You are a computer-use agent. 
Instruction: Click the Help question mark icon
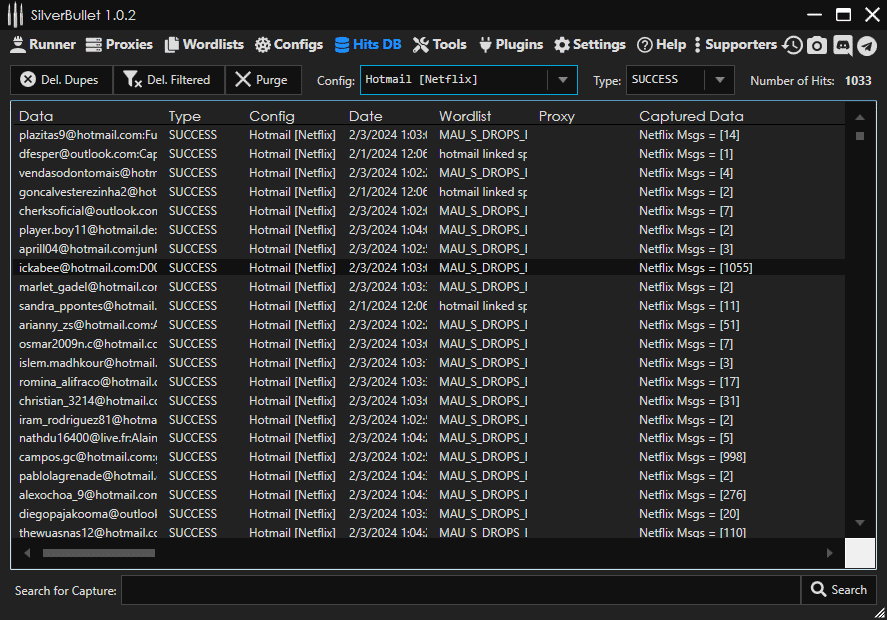coord(645,45)
